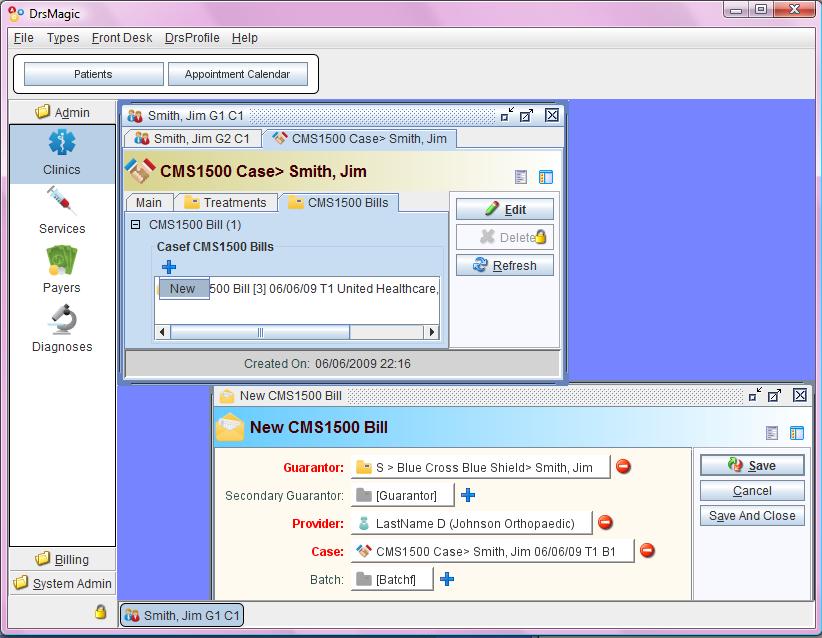This screenshot has height=638, width=822.
Task: Open the Types menu
Action: (x=63, y=38)
